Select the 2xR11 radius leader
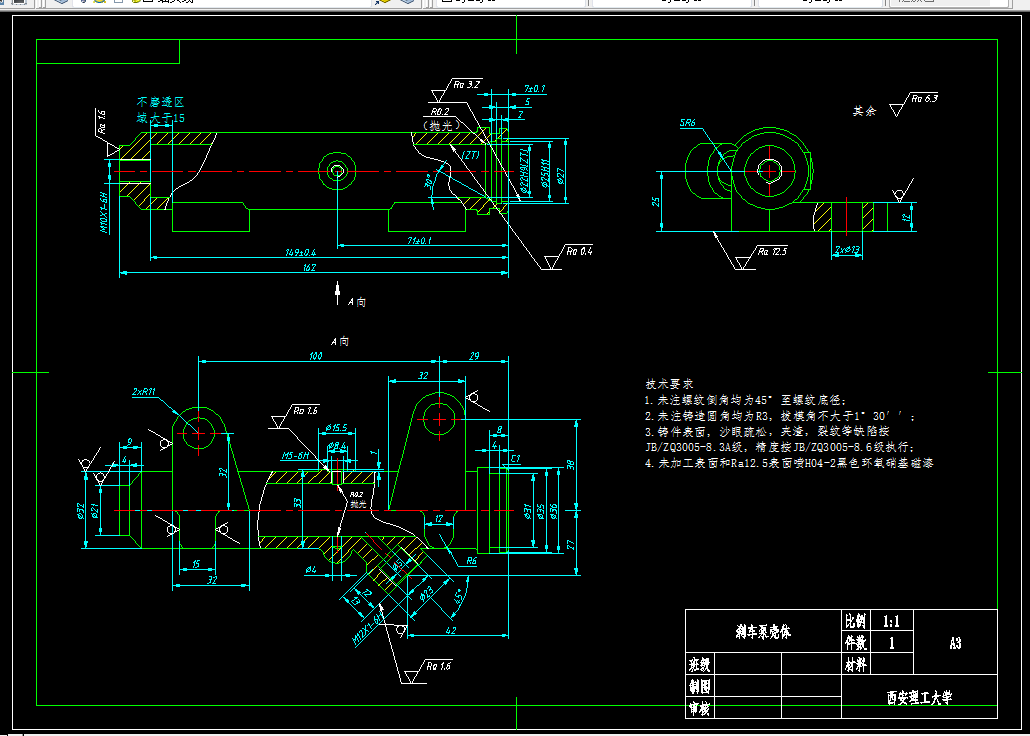 pyautogui.click(x=144, y=392)
